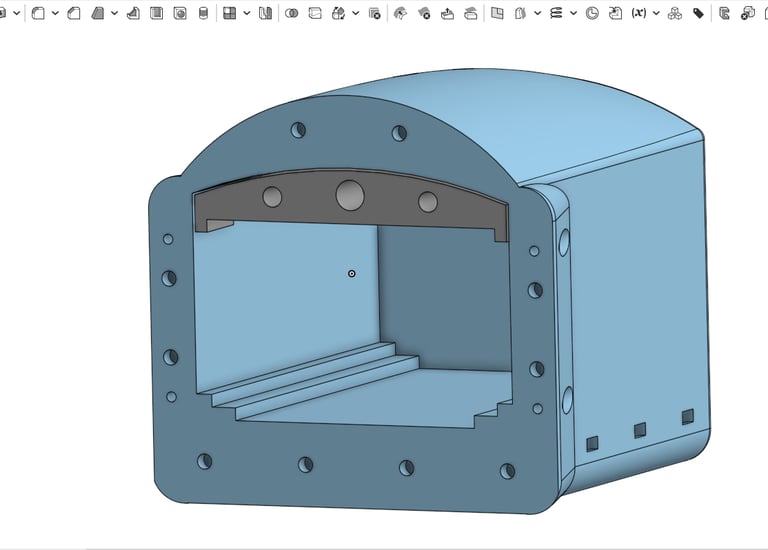Select the Shell tool
Screen dimensions: 768x550
pos(157,13)
